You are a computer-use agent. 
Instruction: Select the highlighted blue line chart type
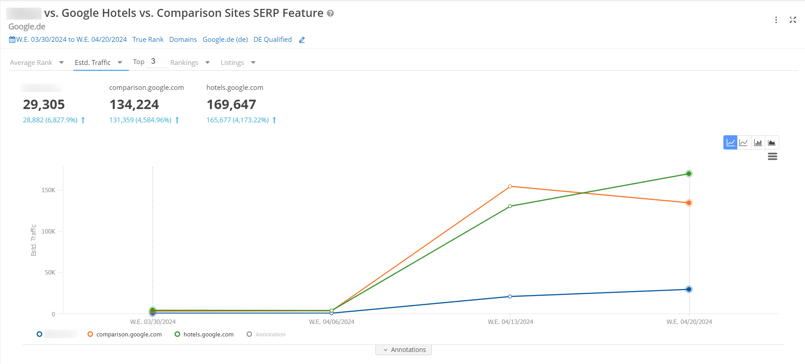730,143
